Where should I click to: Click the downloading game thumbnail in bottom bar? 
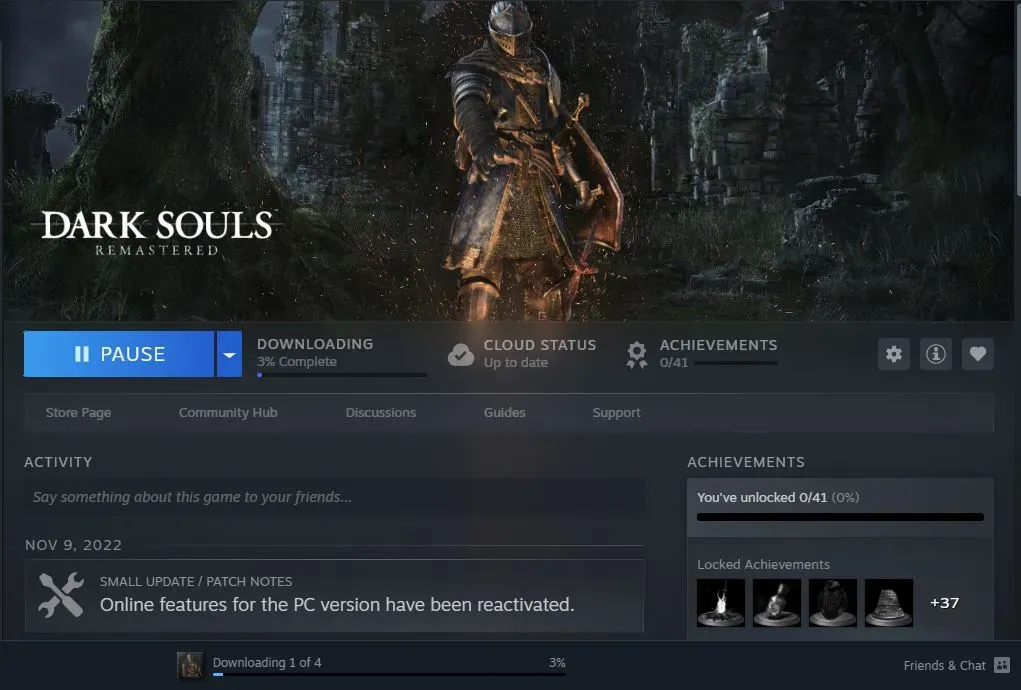189,665
